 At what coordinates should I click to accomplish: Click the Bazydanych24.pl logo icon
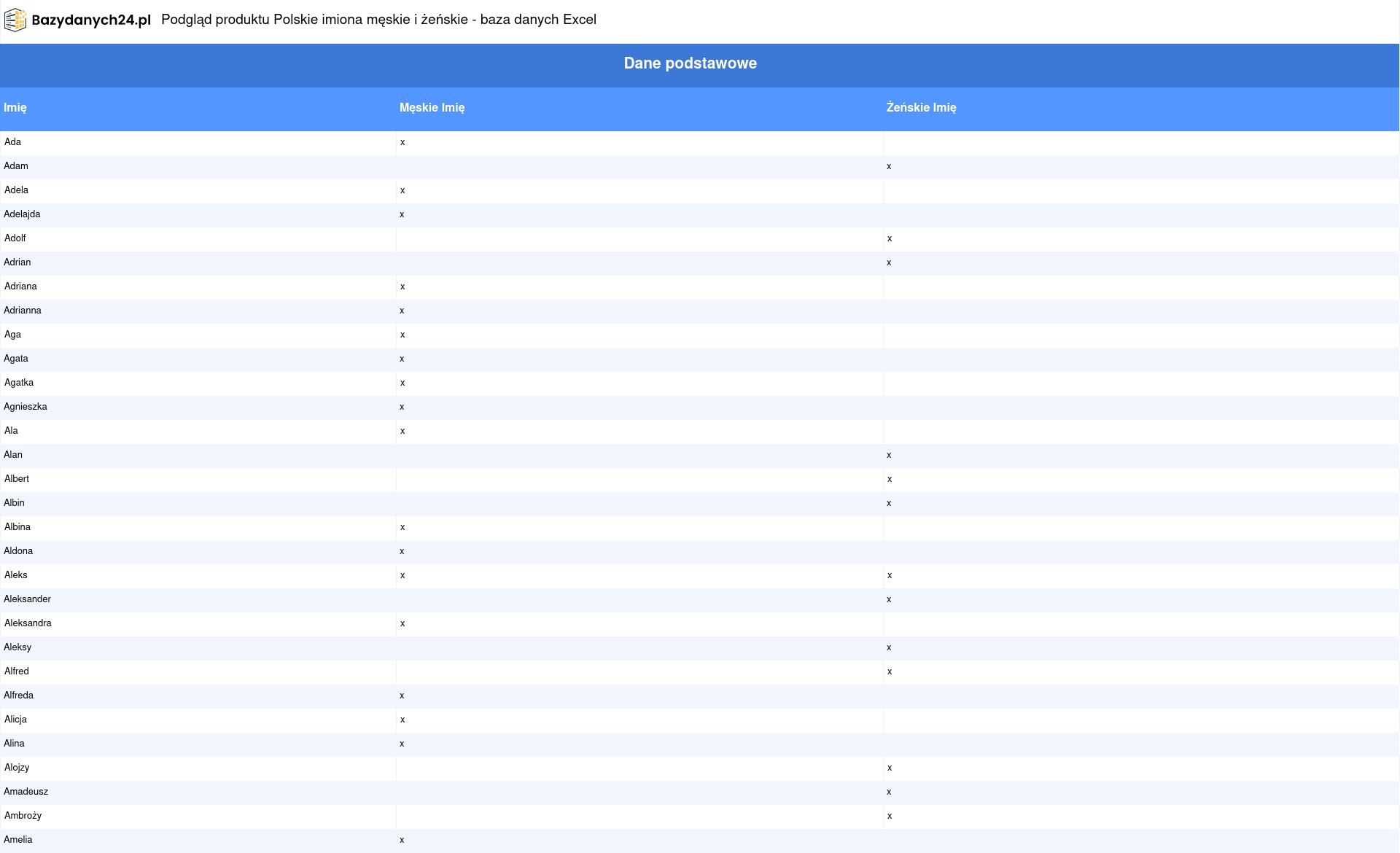click(x=15, y=20)
